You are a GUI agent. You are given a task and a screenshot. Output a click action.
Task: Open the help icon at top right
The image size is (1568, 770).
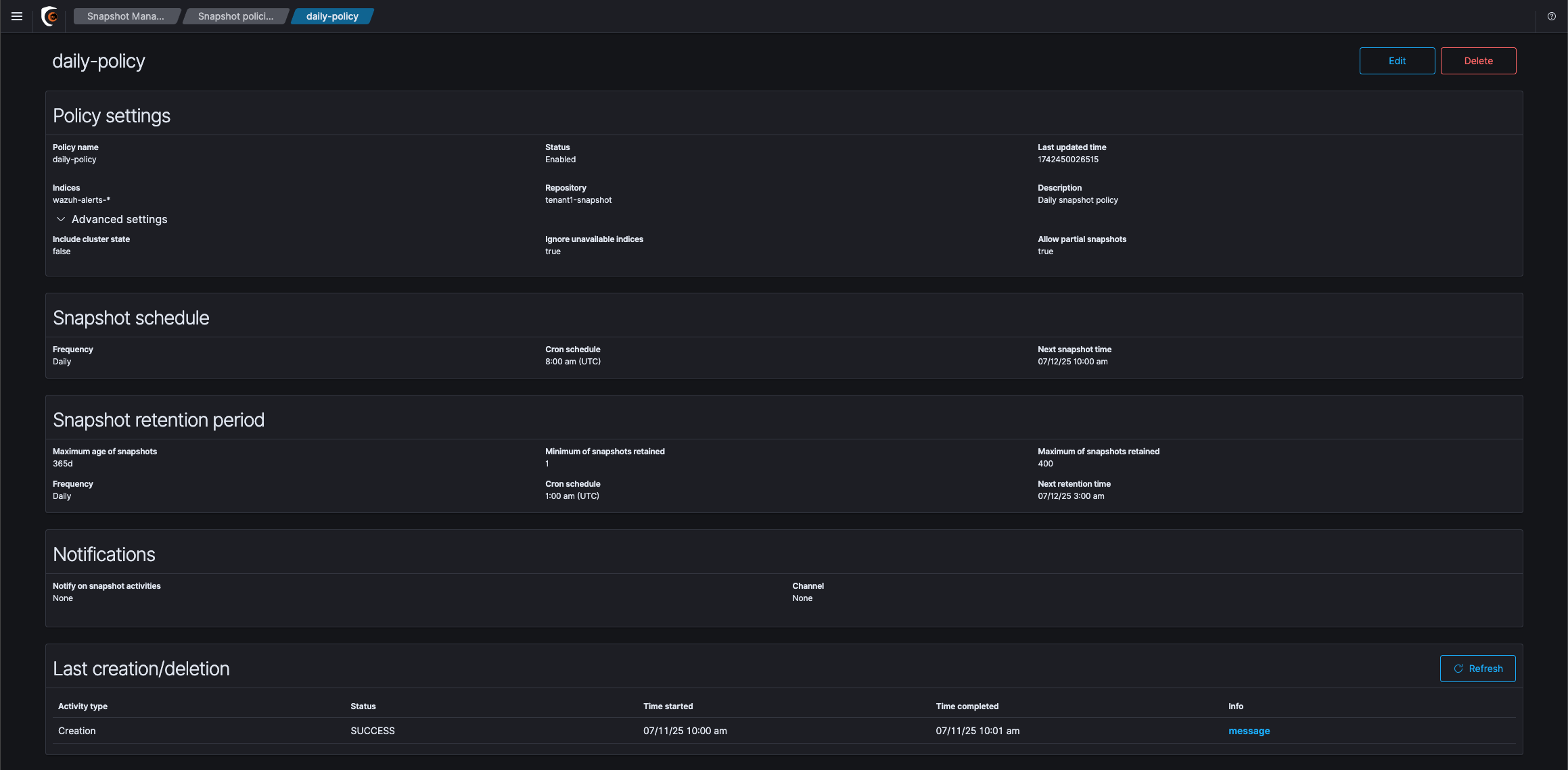coord(1551,16)
